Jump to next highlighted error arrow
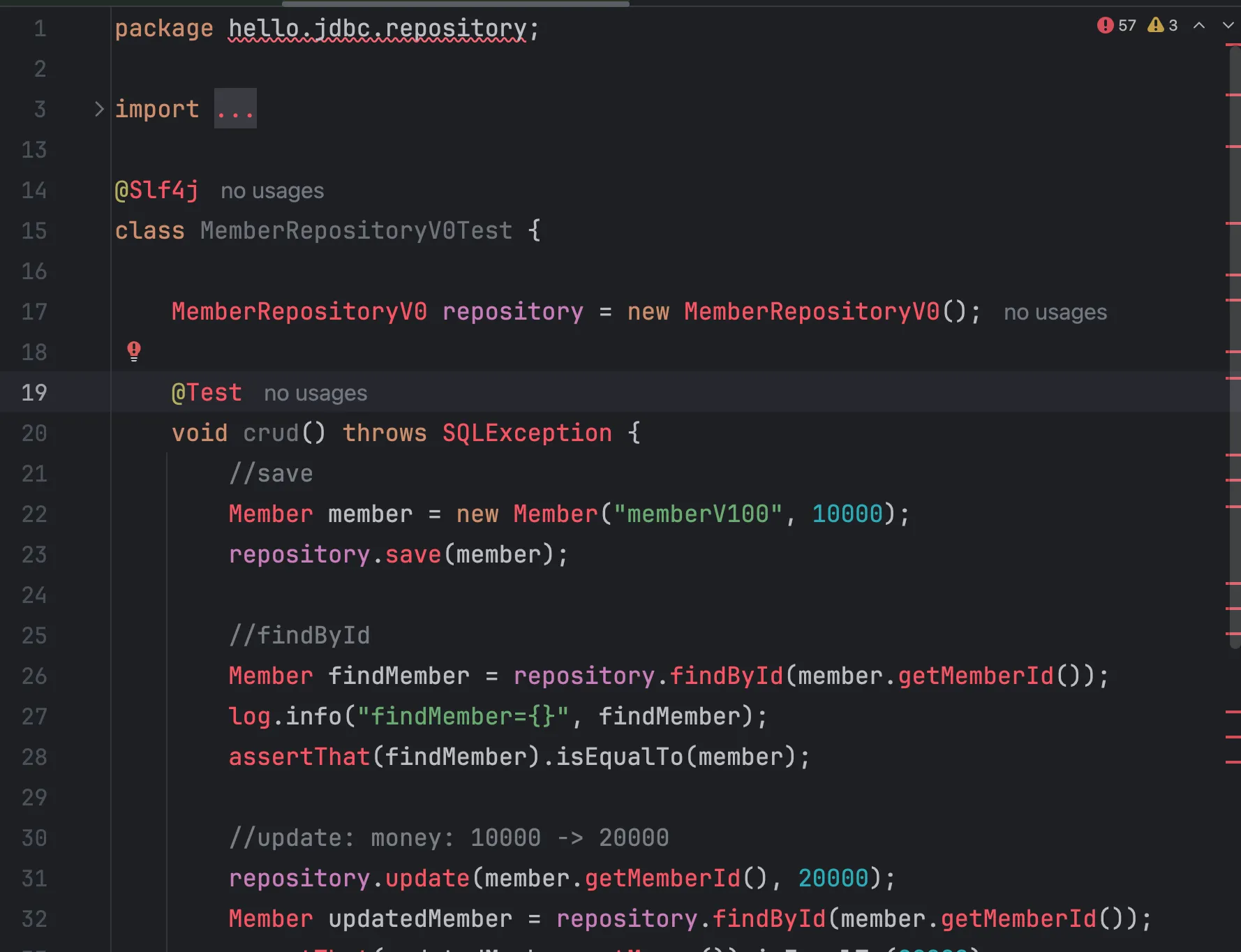The height and width of the screenshot is (952, 1241). [1228, 25]
